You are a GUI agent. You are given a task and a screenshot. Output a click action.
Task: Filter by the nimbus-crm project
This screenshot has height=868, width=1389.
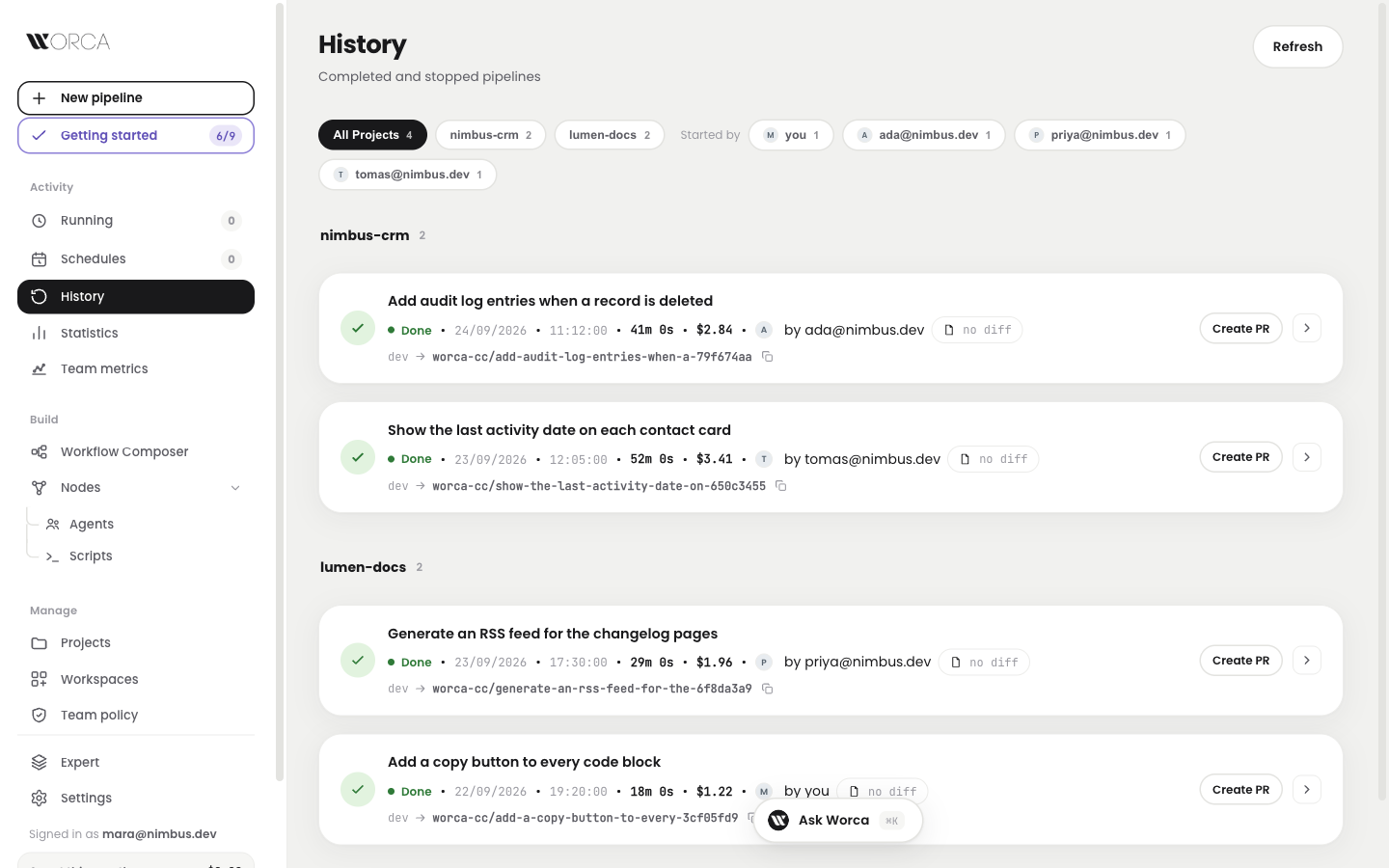click(490, 135)
